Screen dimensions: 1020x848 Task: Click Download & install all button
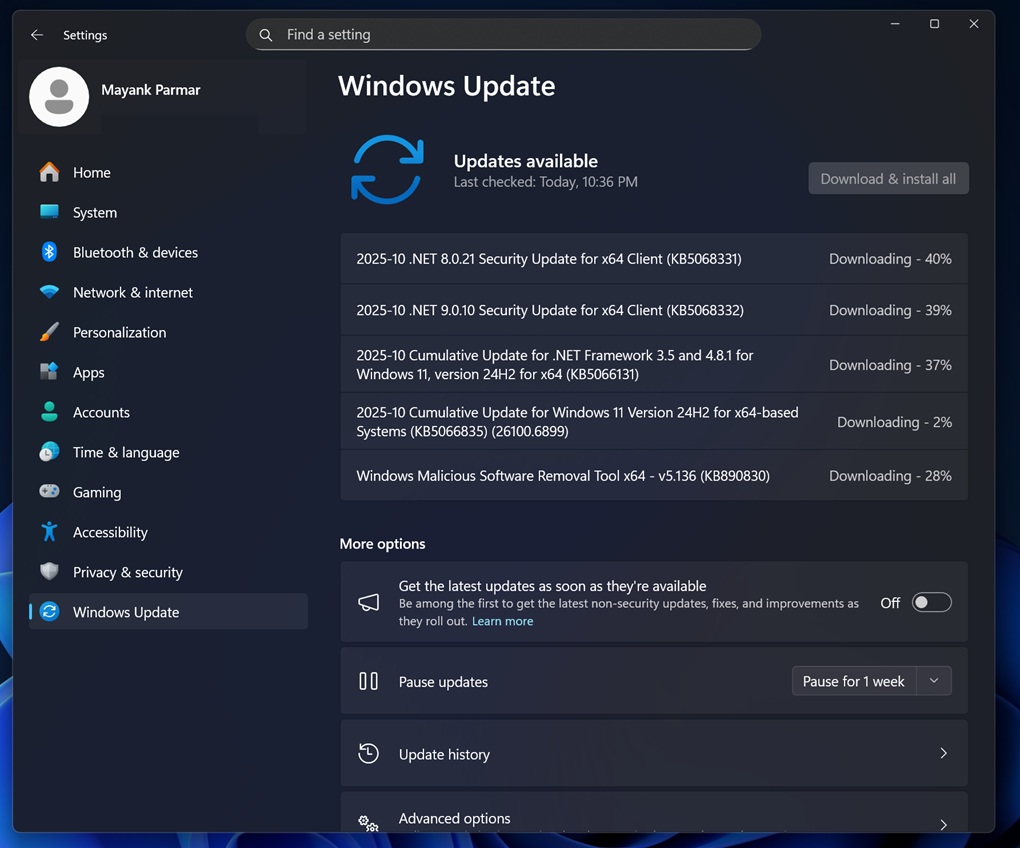pos(888,178)
